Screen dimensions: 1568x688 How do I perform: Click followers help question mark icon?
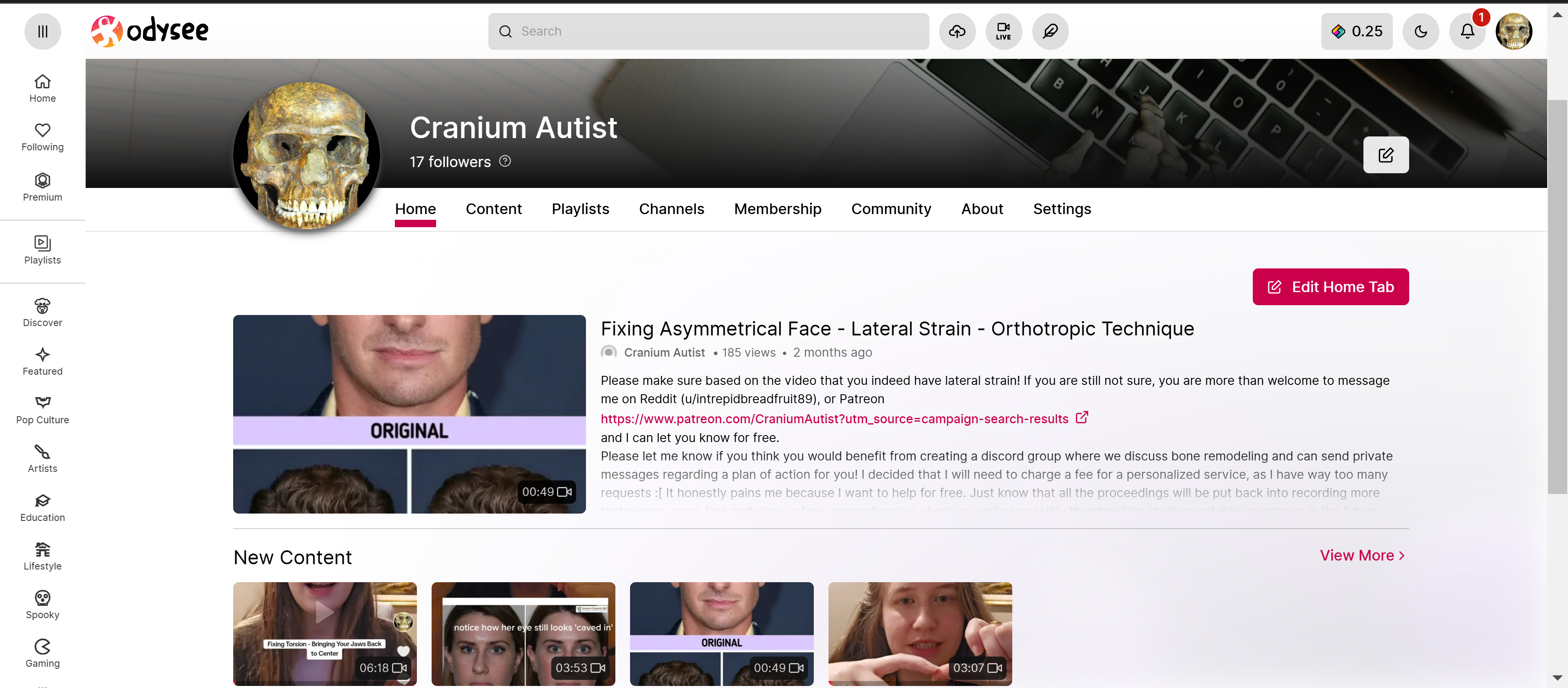pos(505,161)
